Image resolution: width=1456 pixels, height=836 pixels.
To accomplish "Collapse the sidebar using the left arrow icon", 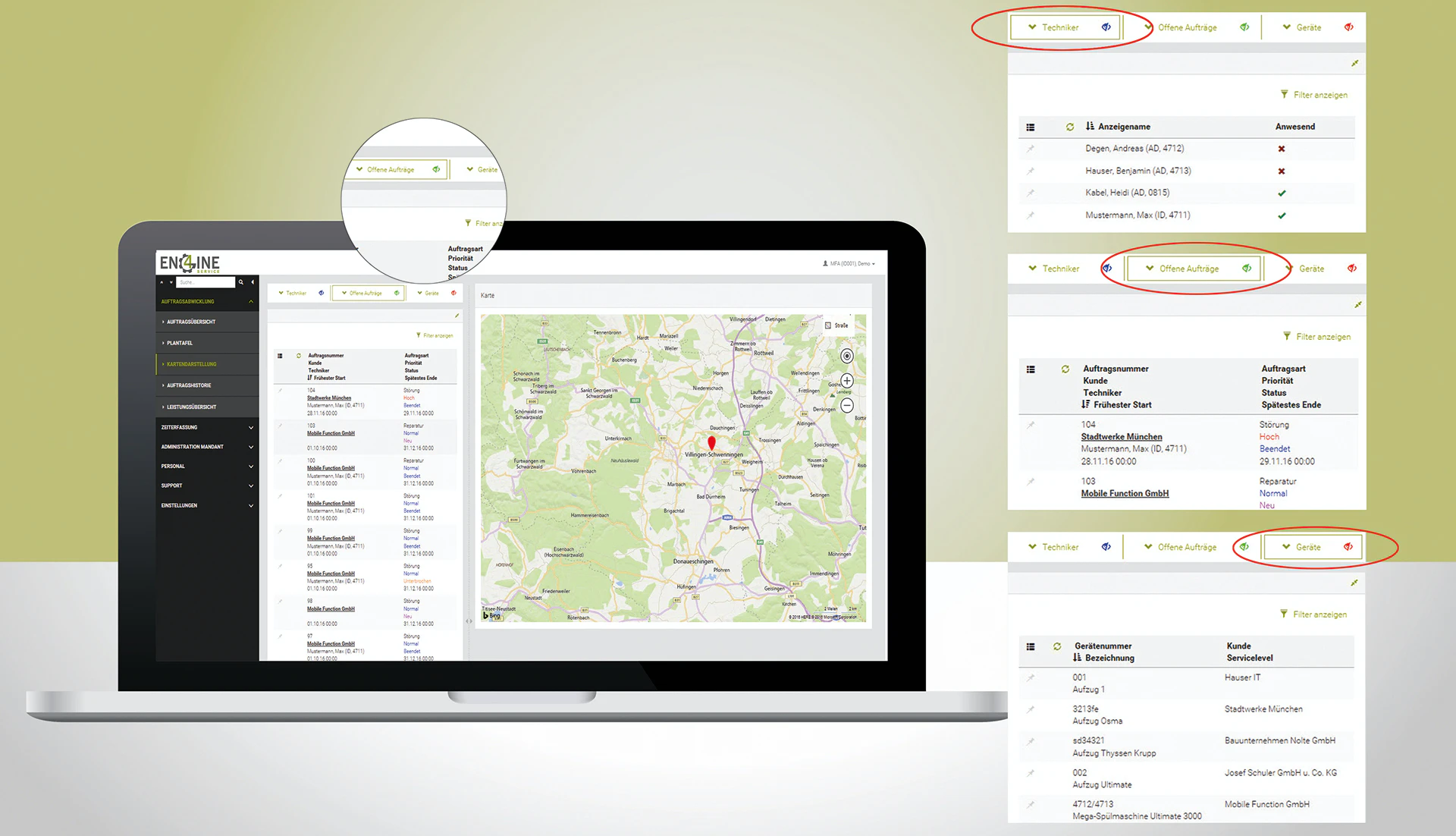I will tap(253, 282).
